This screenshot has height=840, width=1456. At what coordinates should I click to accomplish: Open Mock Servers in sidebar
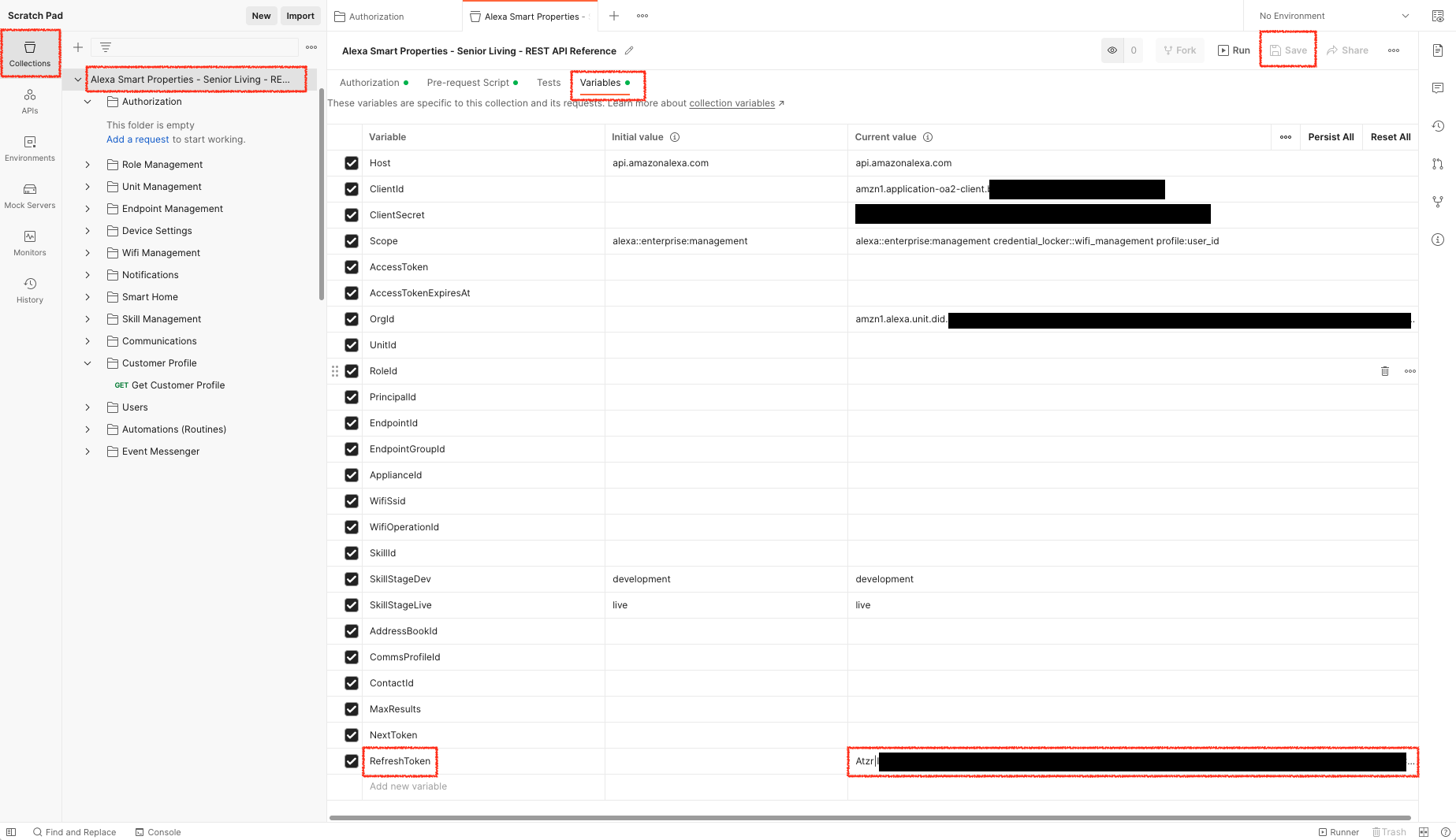click(30, 195)
